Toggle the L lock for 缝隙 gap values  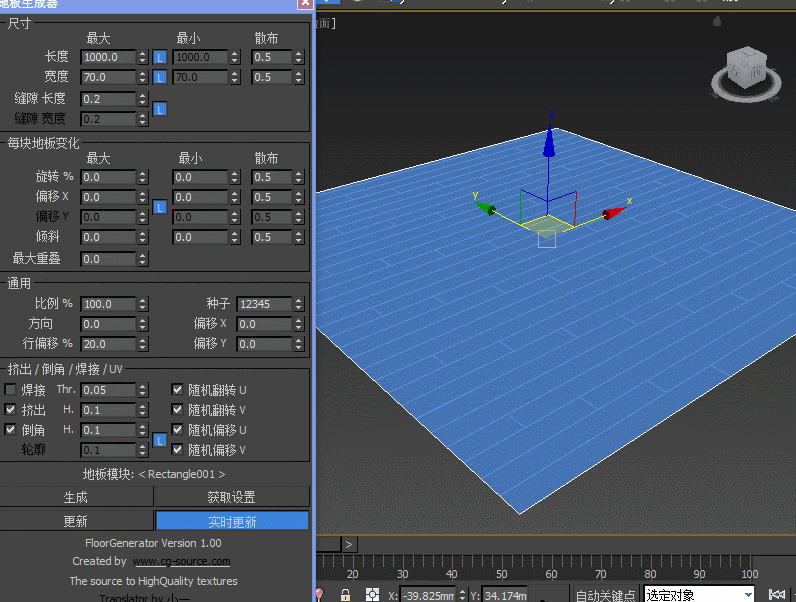click(x=159, y=109)
